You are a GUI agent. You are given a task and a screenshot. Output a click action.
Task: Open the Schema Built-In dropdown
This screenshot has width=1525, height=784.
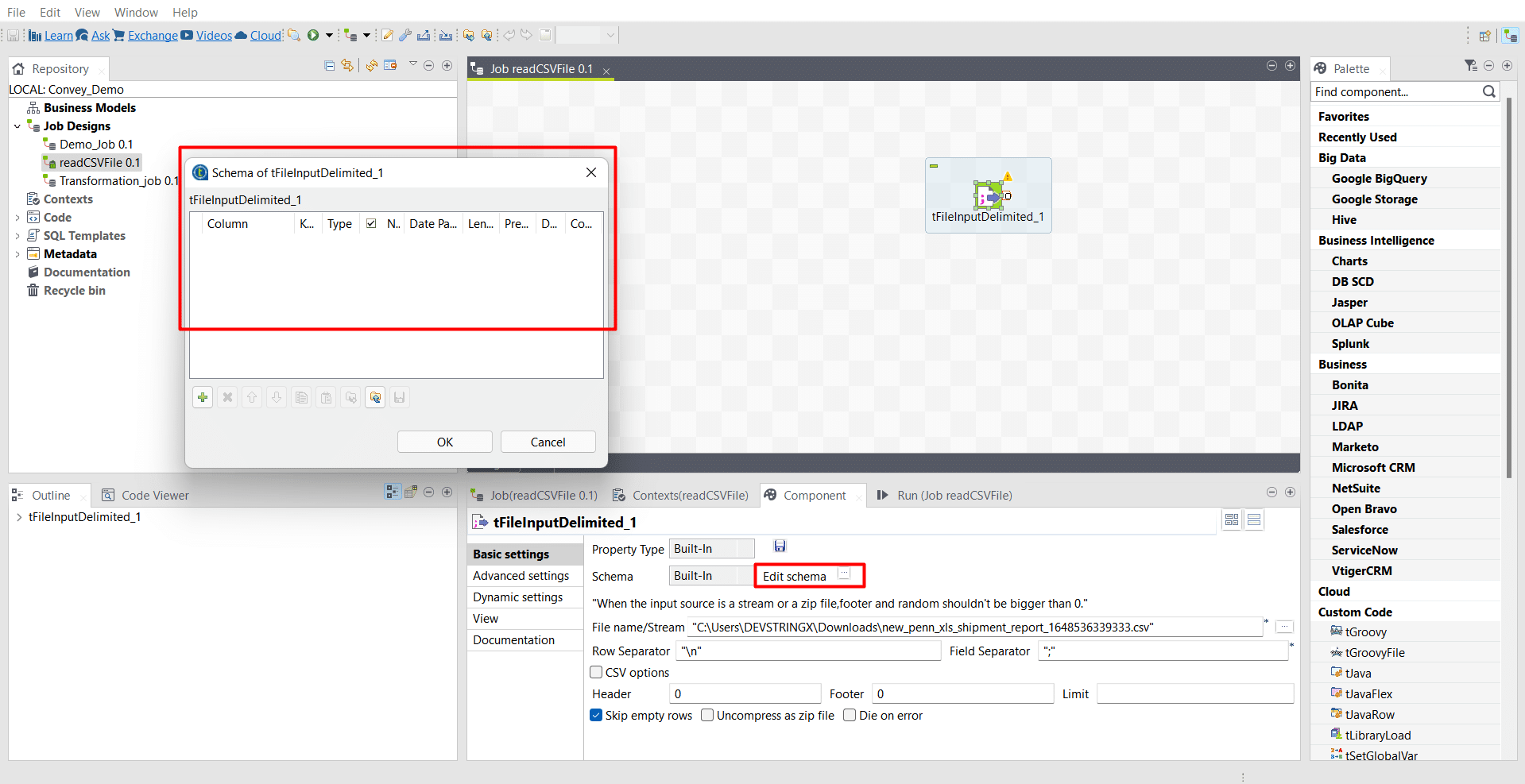pyautogui.click(x=737, y=575)
